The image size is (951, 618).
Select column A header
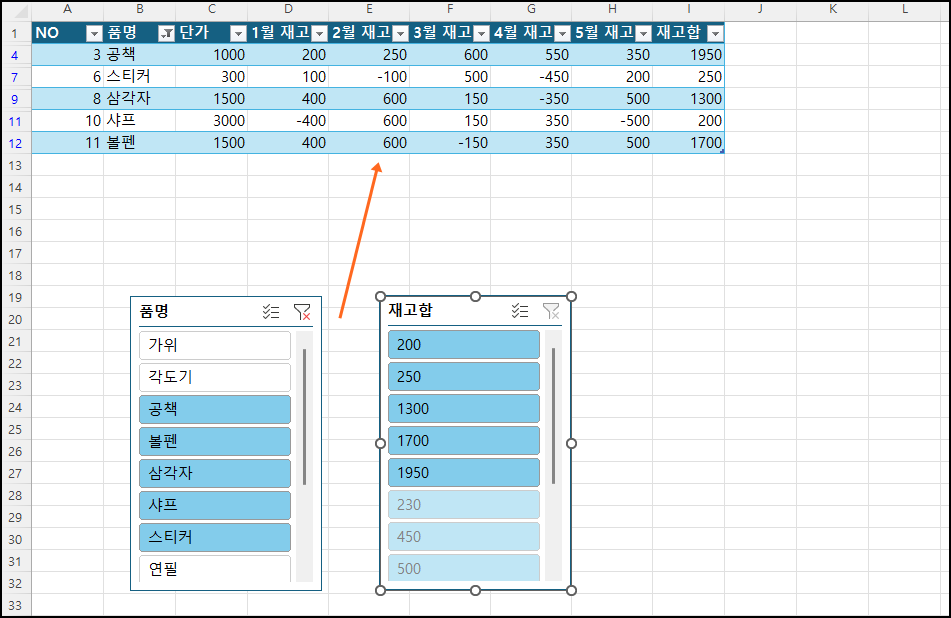point(67,9)
